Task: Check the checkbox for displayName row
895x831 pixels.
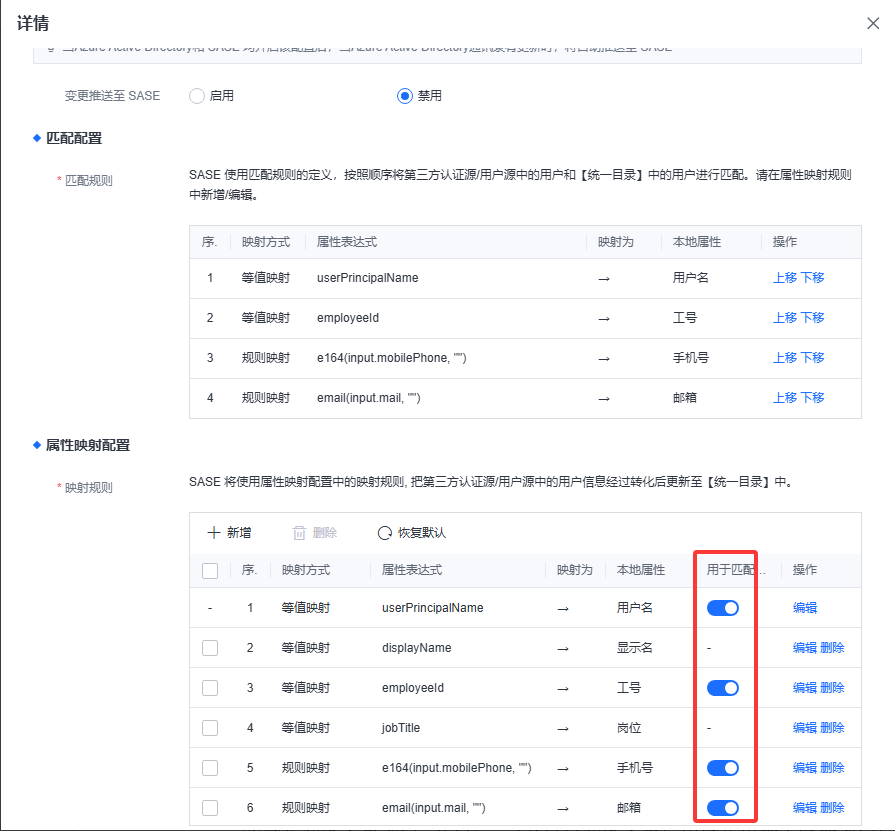Action: pos(210,648)
